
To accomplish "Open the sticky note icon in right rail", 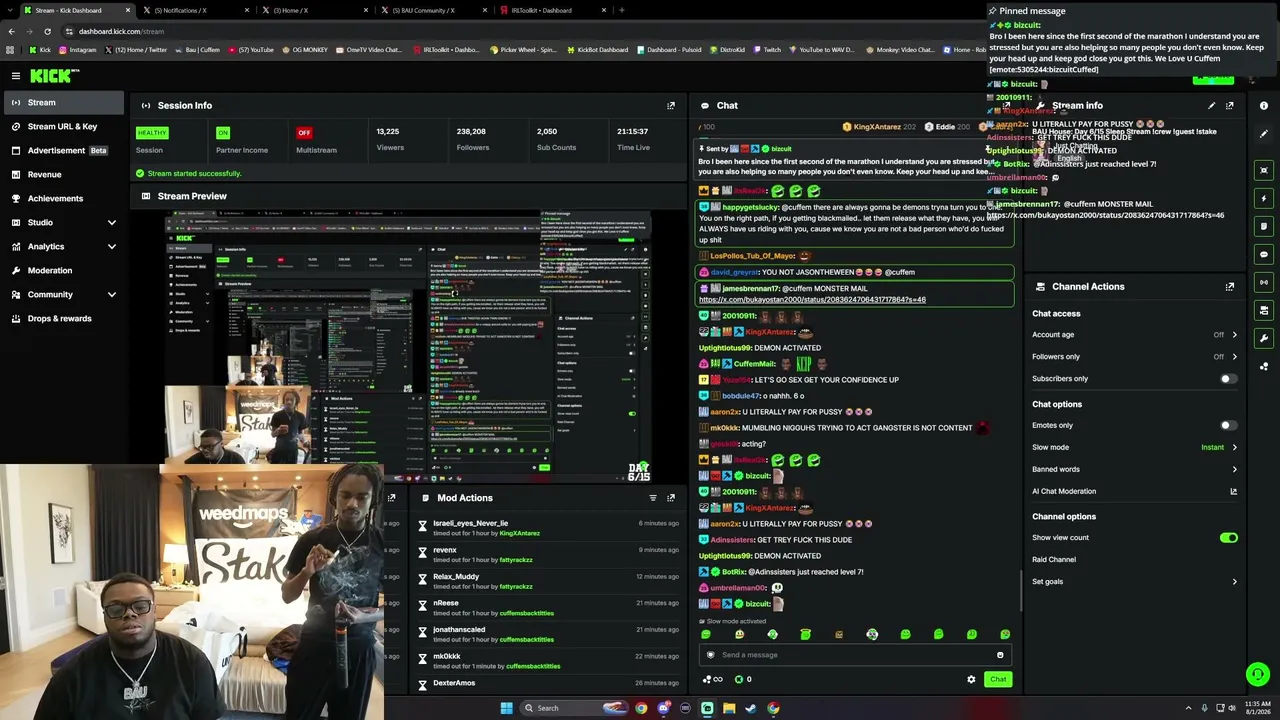I will (1264, 226).
